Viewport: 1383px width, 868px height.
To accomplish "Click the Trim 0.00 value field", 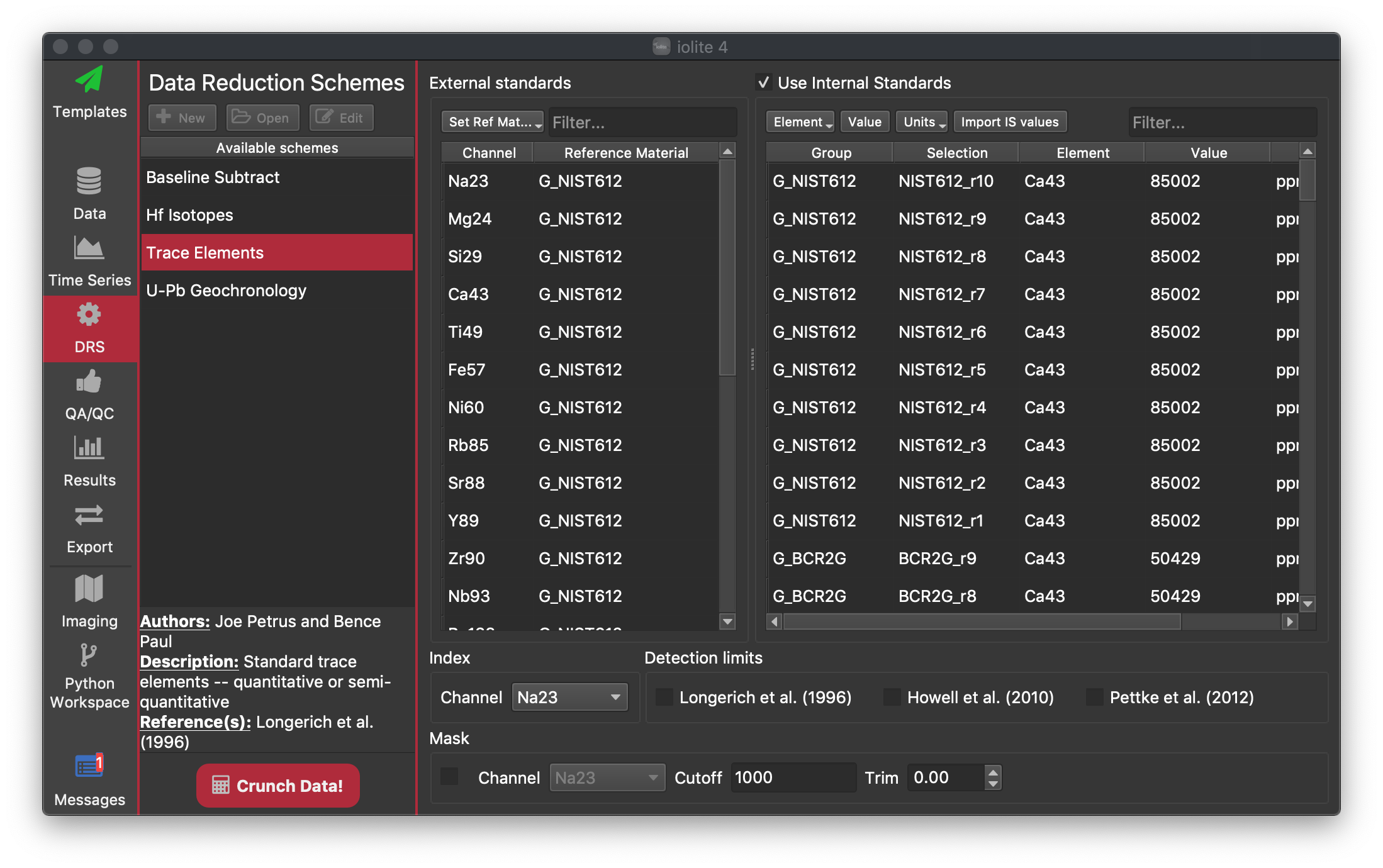I will point(946,777).
